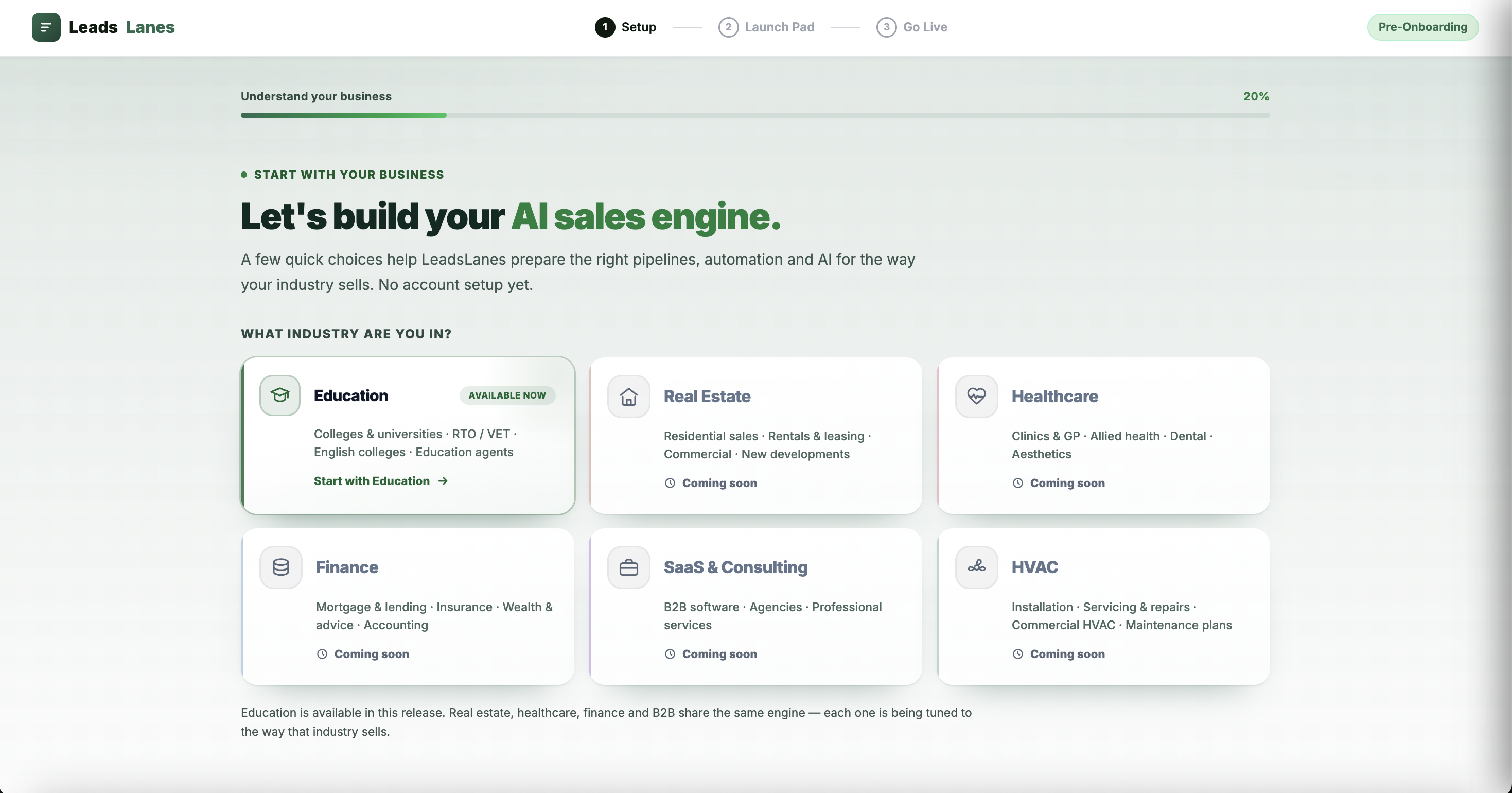1512x793 pixels.
Task: Click the HVAC fan icon
Action: [x=977, y=567]
